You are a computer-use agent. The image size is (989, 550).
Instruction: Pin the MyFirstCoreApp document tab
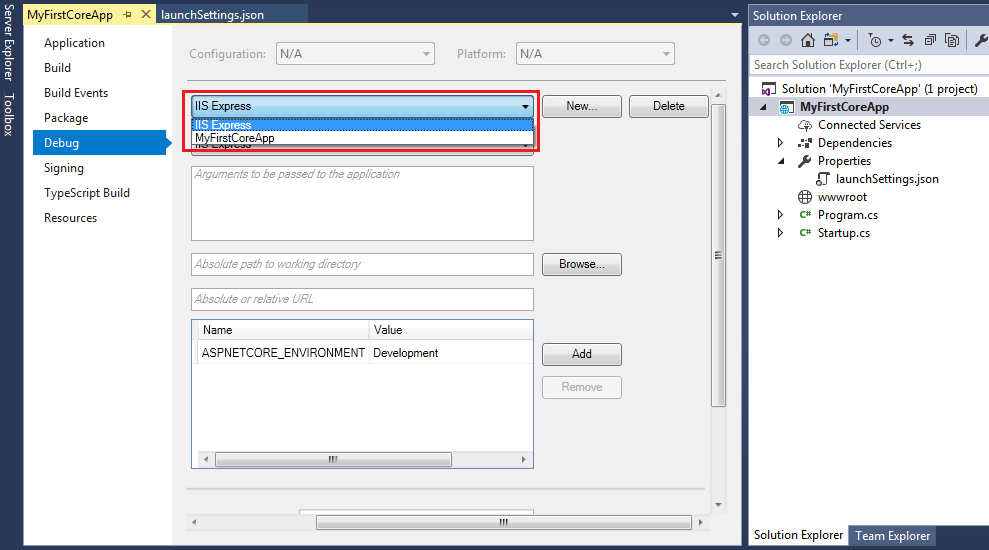tap(127, 15)
